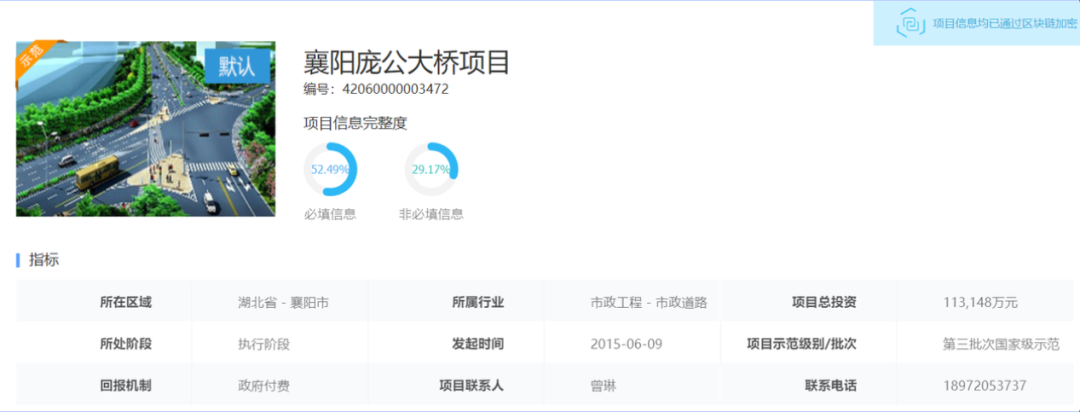Click the blockchain encryption hexagon icon
Viewport: 1080px width, 412px height.
point(911,23)
